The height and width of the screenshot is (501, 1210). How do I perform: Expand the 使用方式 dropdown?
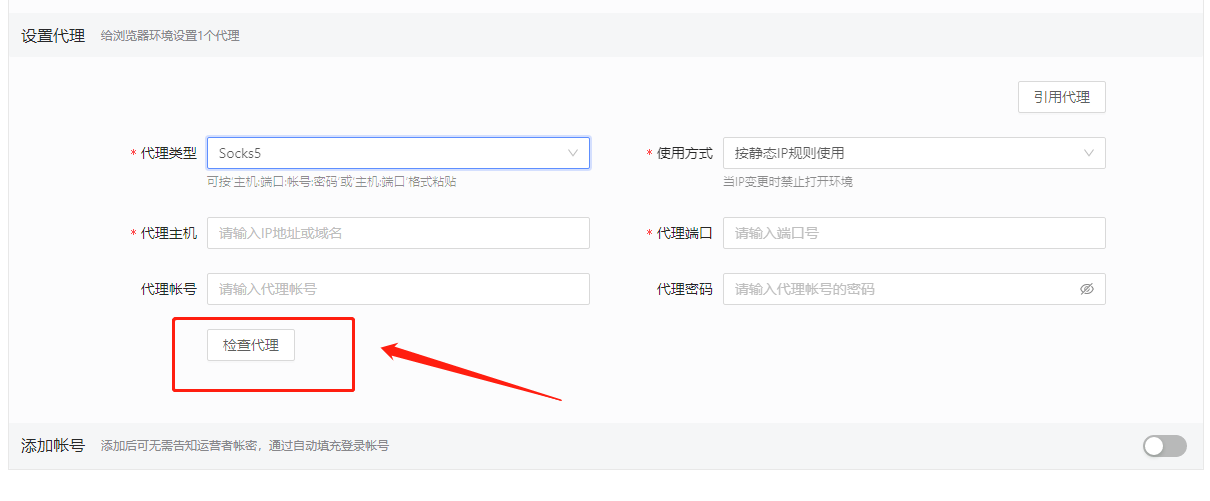pyautogui.click(x=914, y=153)
